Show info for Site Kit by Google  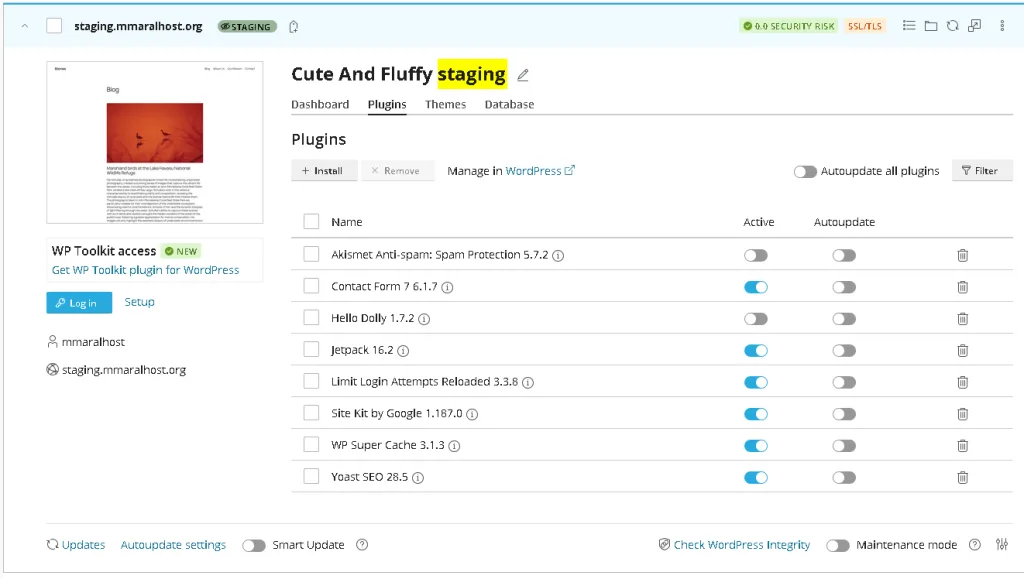pos(472,415)
